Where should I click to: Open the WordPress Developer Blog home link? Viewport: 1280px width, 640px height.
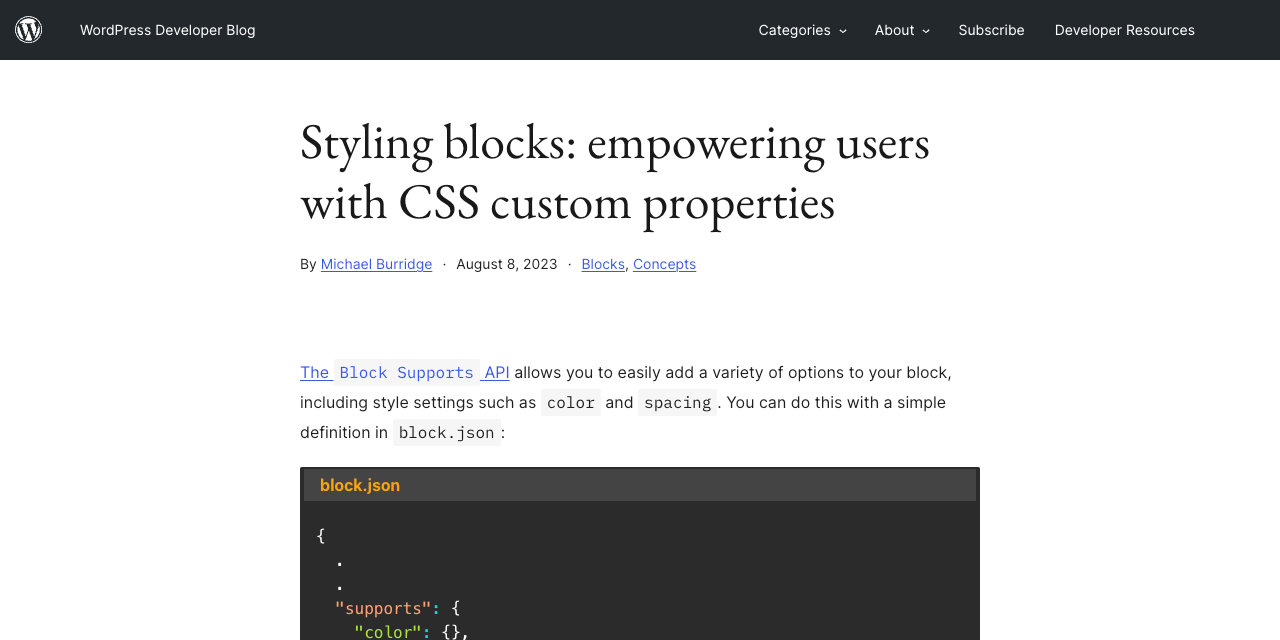(x=168, y=30)
